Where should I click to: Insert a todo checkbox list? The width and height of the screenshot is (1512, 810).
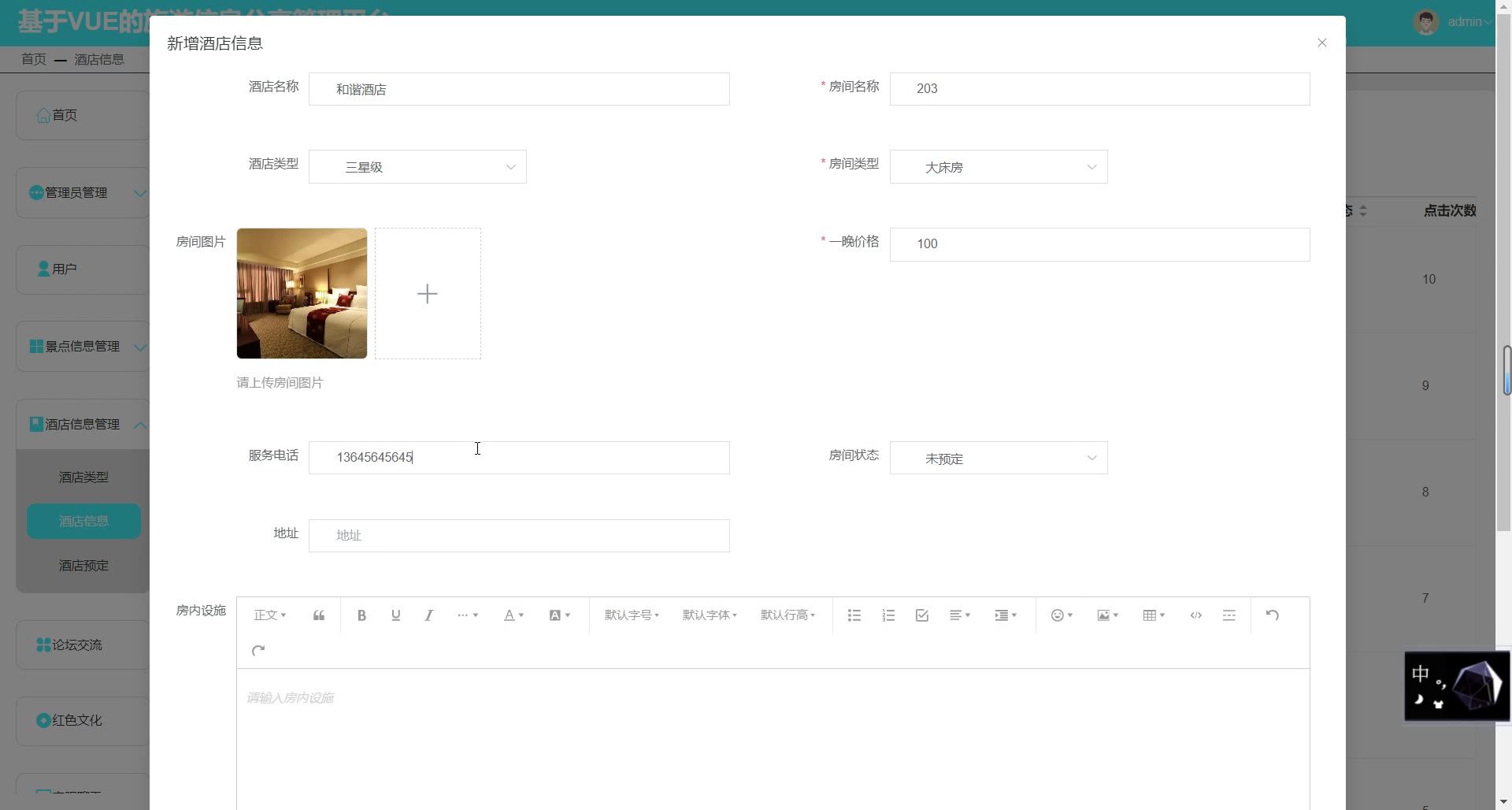(922, 615)
